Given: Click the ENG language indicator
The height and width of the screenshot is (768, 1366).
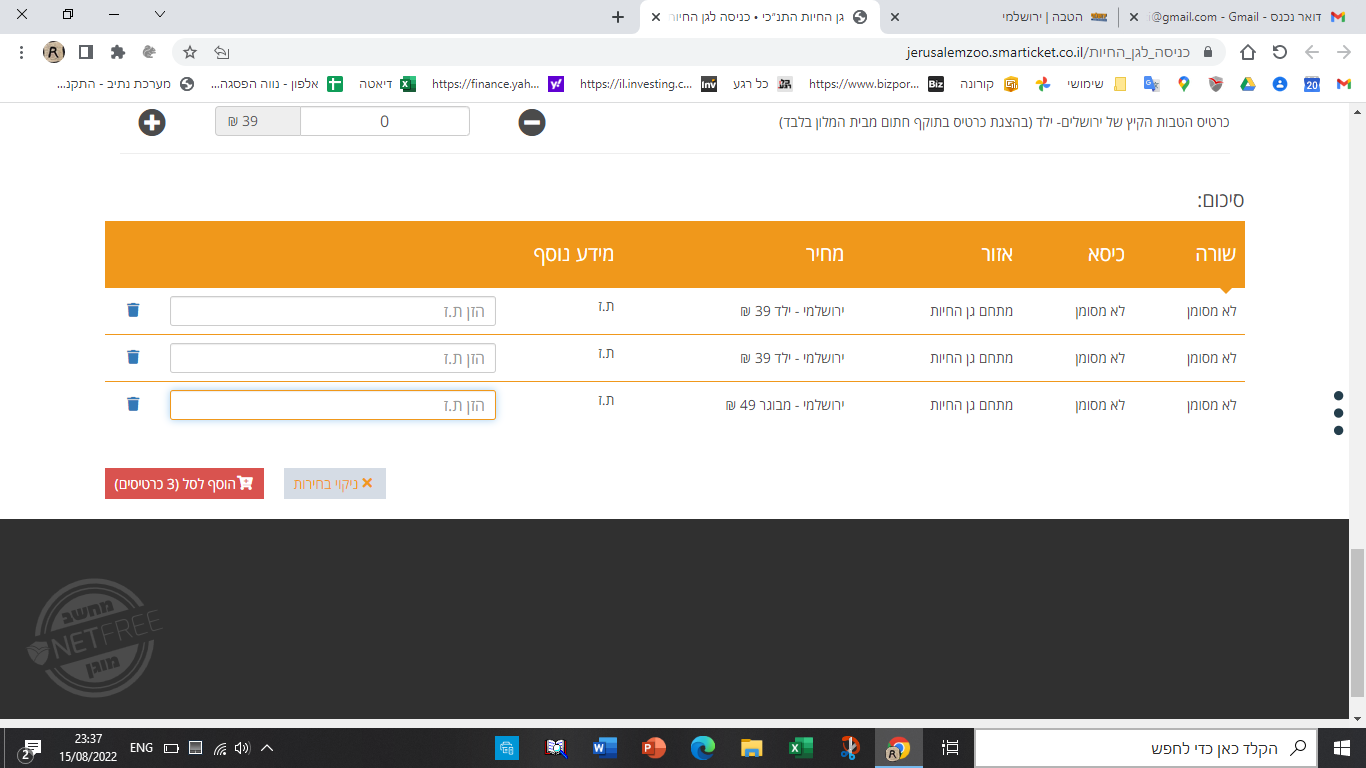Looking at the screenshot, I should [142, 747].
